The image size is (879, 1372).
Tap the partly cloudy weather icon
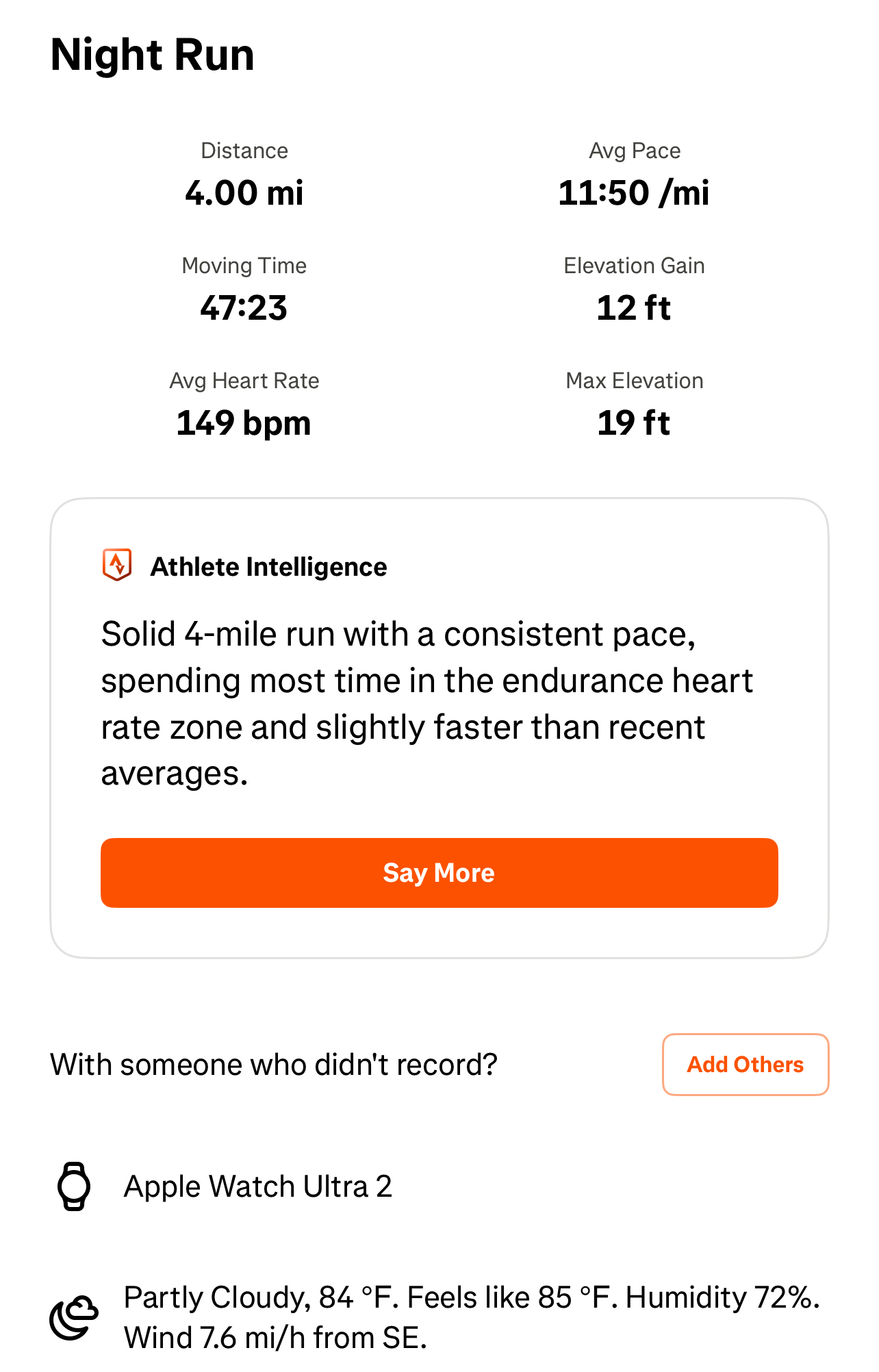74,1317
